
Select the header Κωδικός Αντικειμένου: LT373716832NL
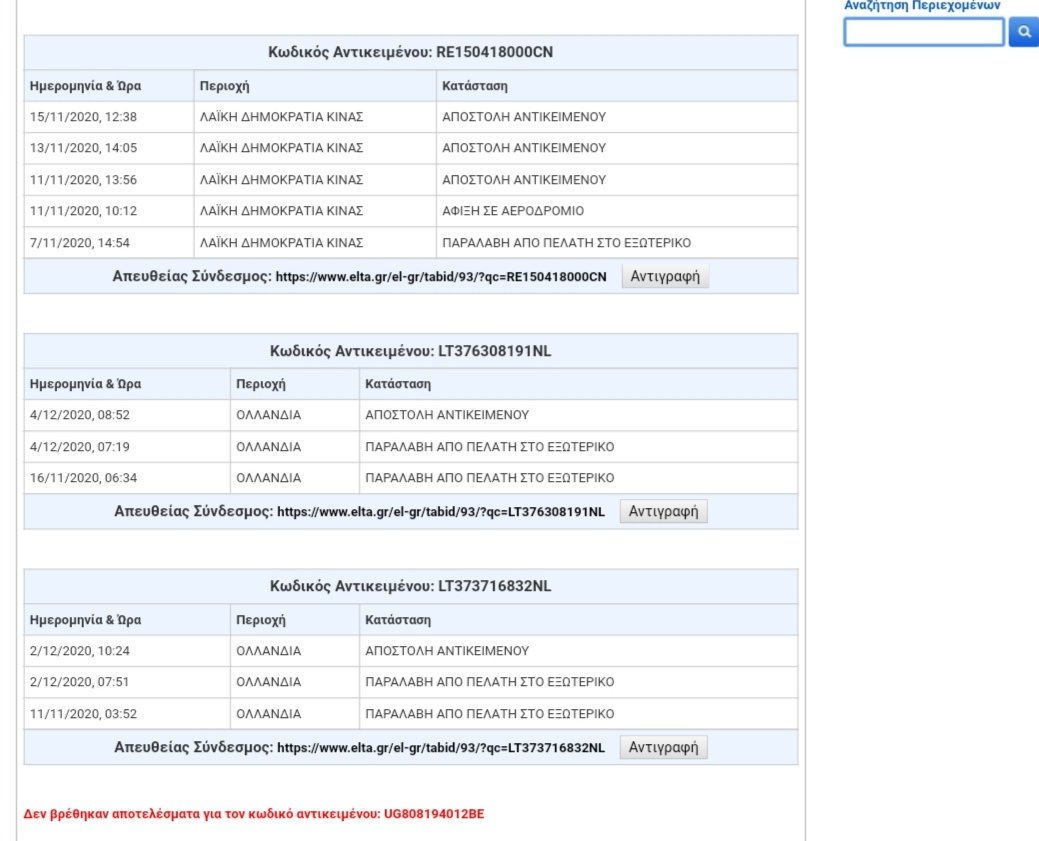pyautogui.click(x=410, y=587)
